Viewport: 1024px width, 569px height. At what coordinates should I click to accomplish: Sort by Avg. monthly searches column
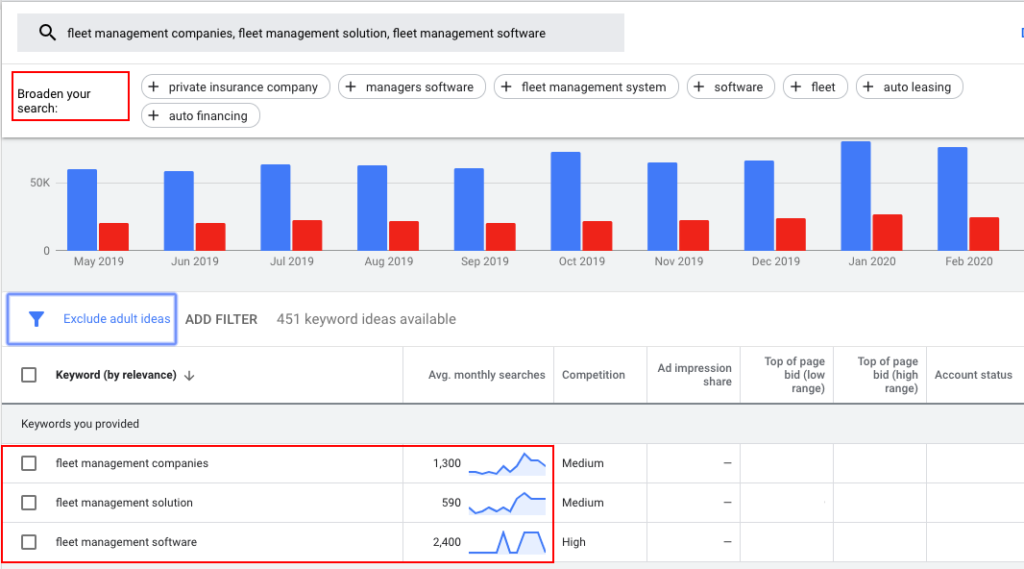click(487, 375)
